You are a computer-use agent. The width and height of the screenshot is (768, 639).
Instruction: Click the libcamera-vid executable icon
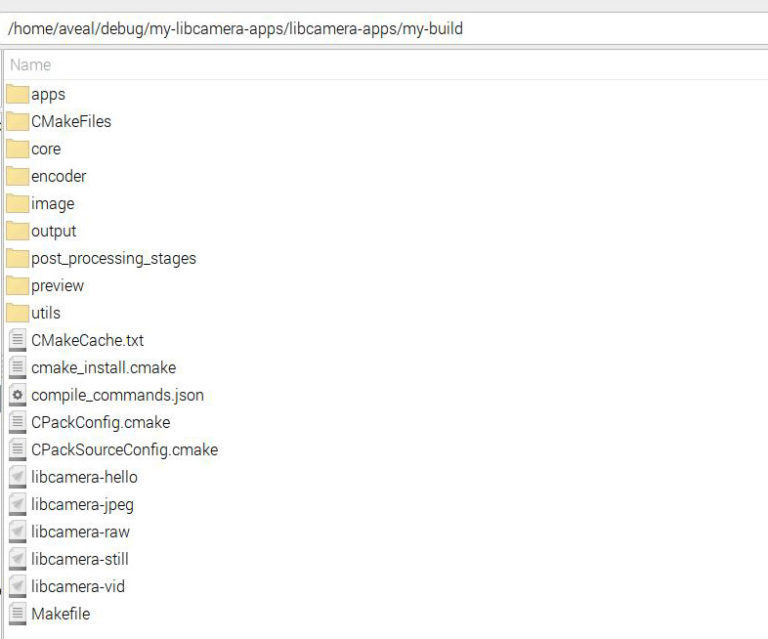[17, 586]
